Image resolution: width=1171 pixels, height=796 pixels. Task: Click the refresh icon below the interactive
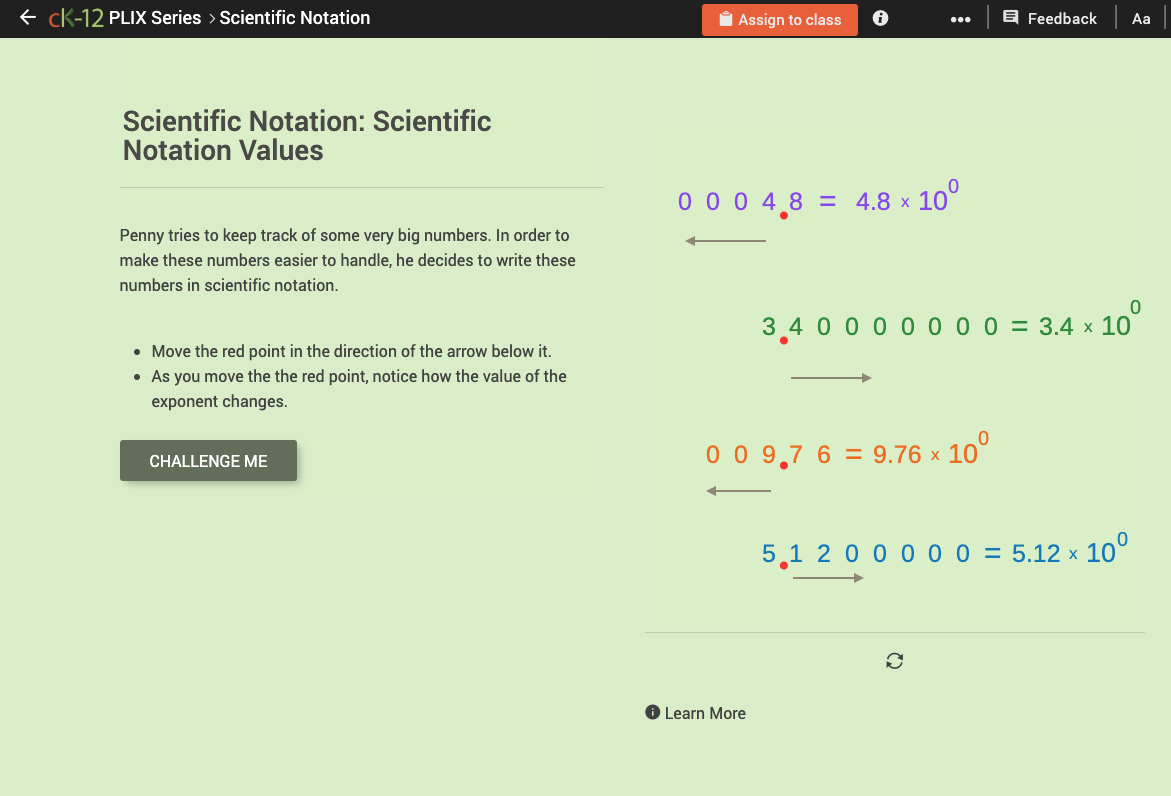point(894,660)
